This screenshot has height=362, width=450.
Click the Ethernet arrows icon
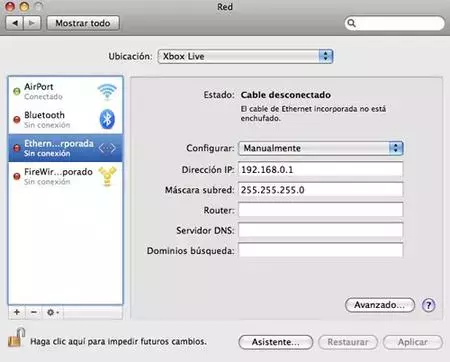(107, 148)
